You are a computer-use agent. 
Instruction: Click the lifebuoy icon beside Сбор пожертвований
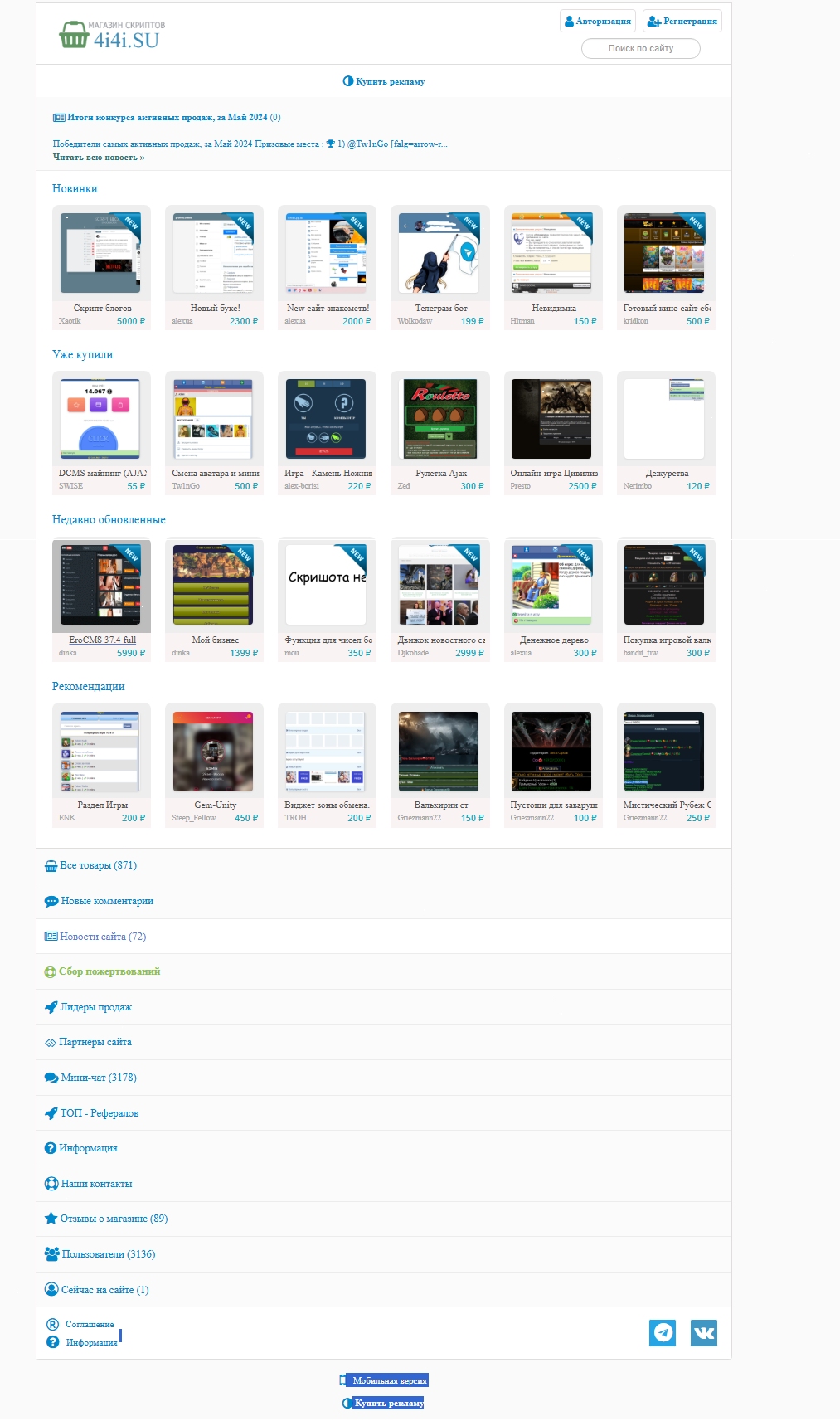[50, 971]
